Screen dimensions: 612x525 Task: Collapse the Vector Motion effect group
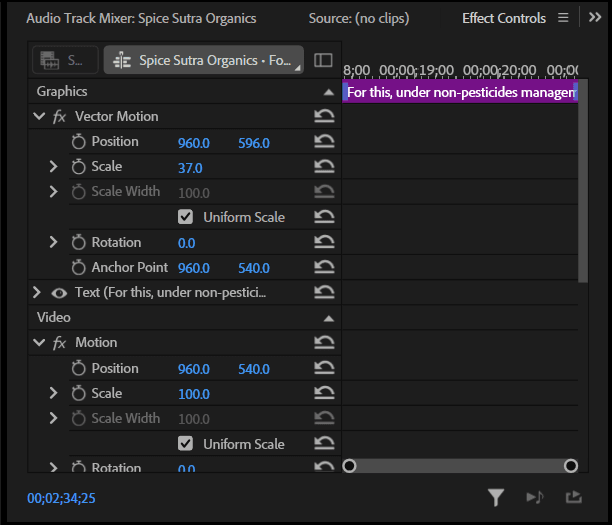(38, 117)
